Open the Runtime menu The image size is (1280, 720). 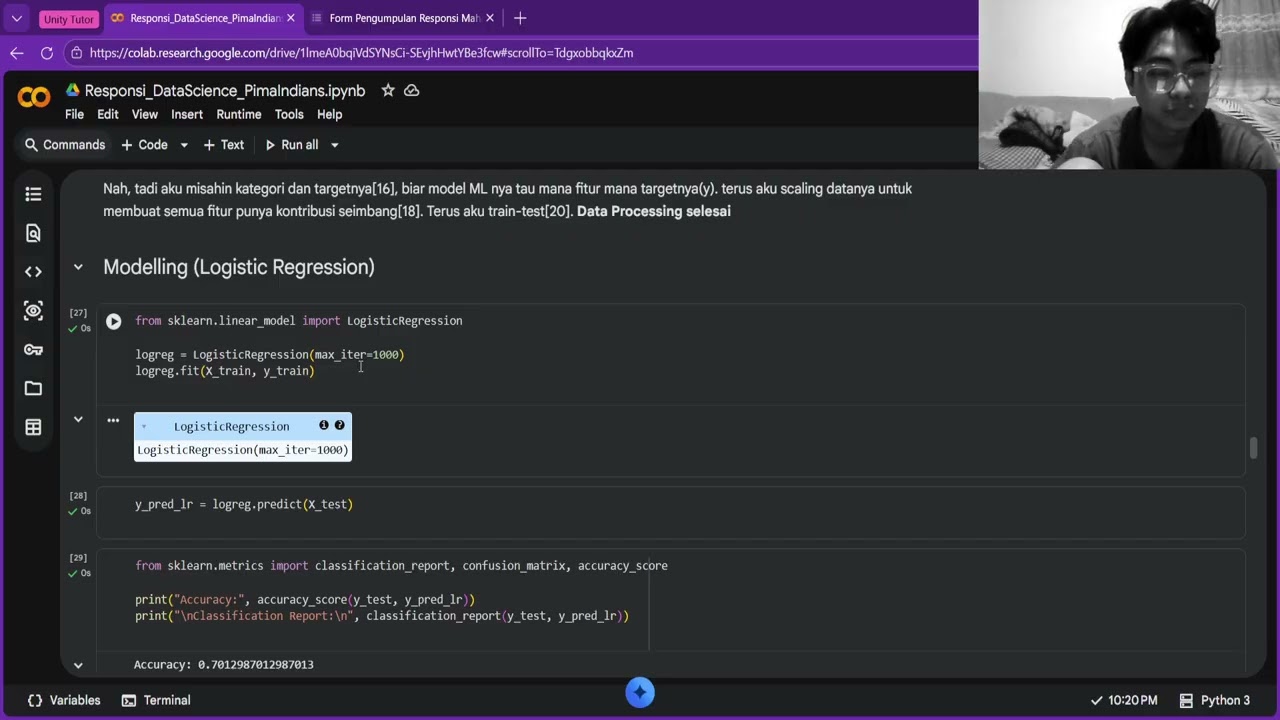click(239, 114)
